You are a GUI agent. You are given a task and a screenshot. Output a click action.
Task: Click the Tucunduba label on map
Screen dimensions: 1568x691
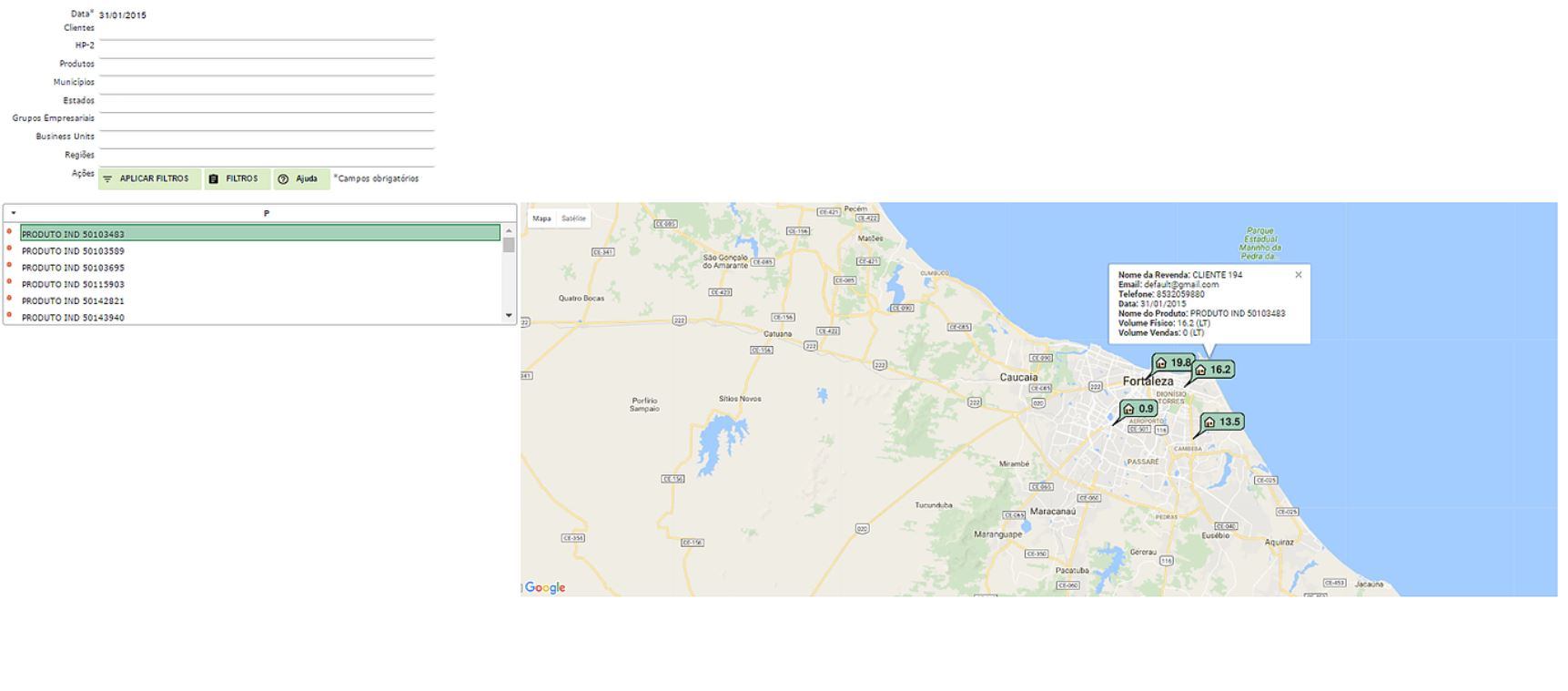(x=934, y=505)
